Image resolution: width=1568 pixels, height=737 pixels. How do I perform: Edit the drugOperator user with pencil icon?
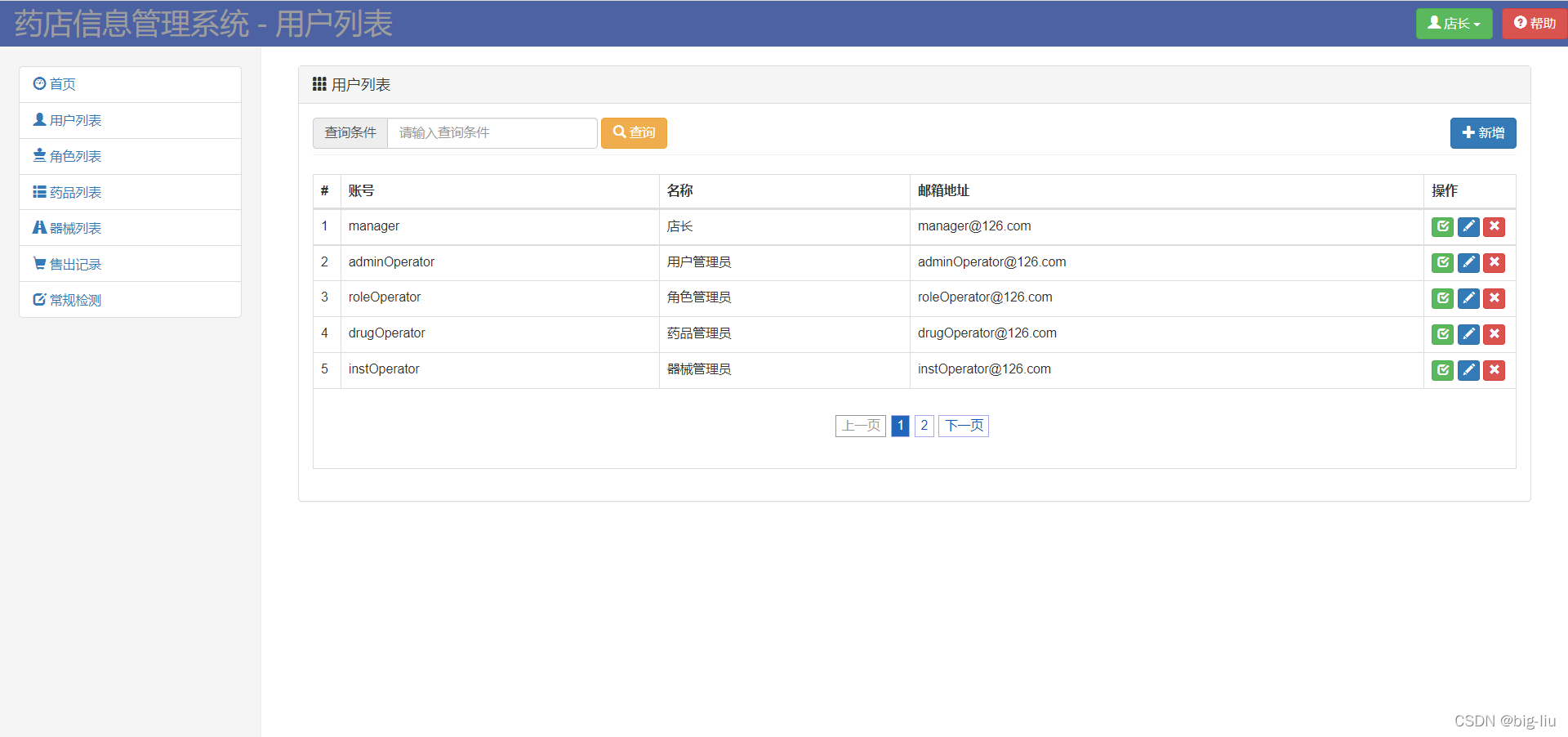click(x=1468, y=334)
